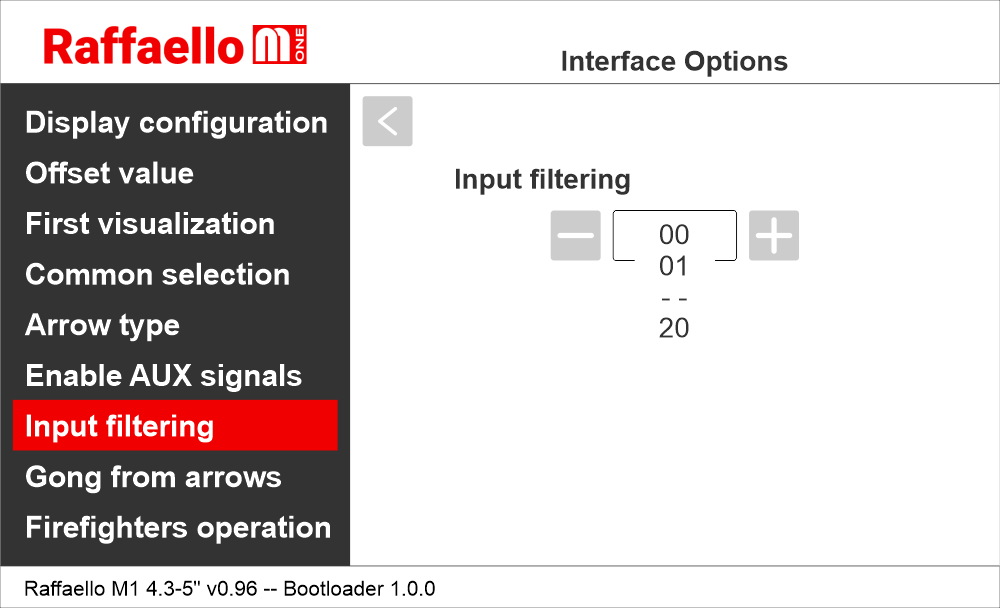
Task: Open Common selection settings
Action: pyautogui.click(x=157, y=275)
